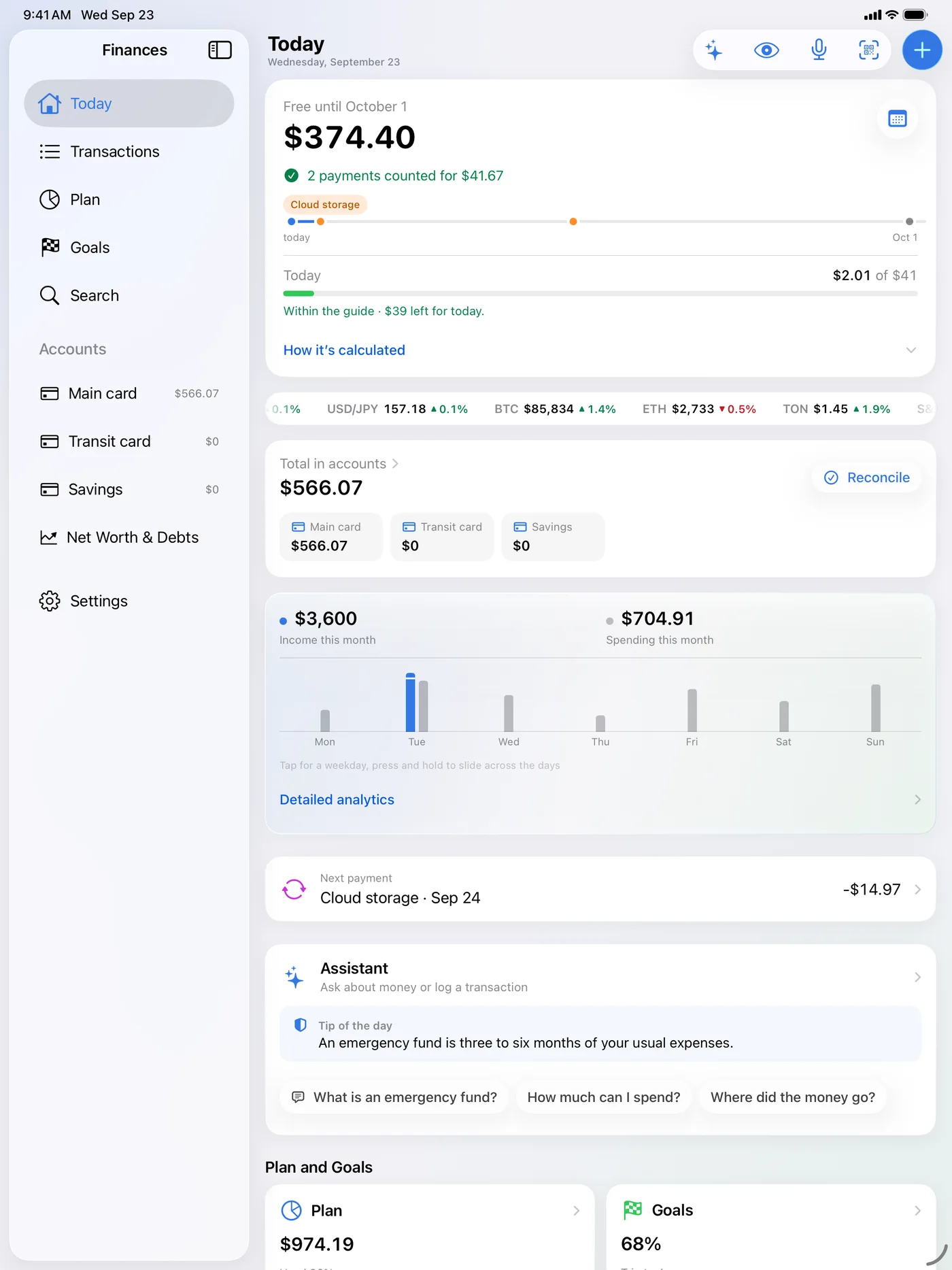Ask 'Where did the money go?'
This screenshot has width=952, height=1270.
point(793,1097)
